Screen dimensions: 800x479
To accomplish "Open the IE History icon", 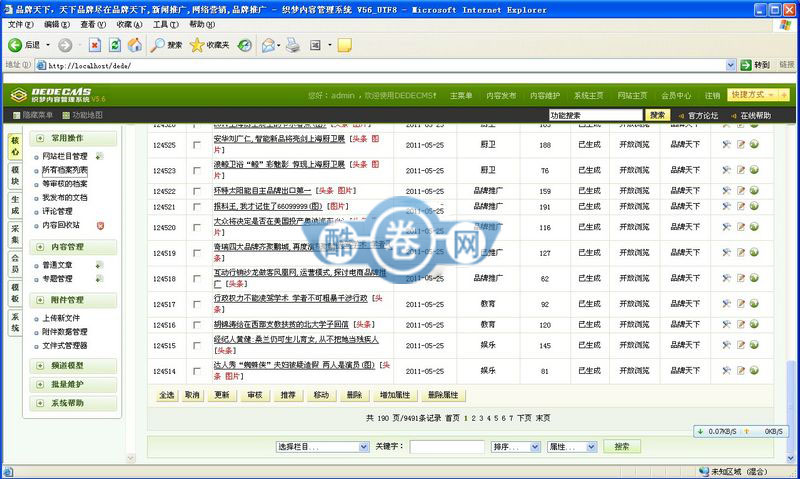I will [245, 45].
